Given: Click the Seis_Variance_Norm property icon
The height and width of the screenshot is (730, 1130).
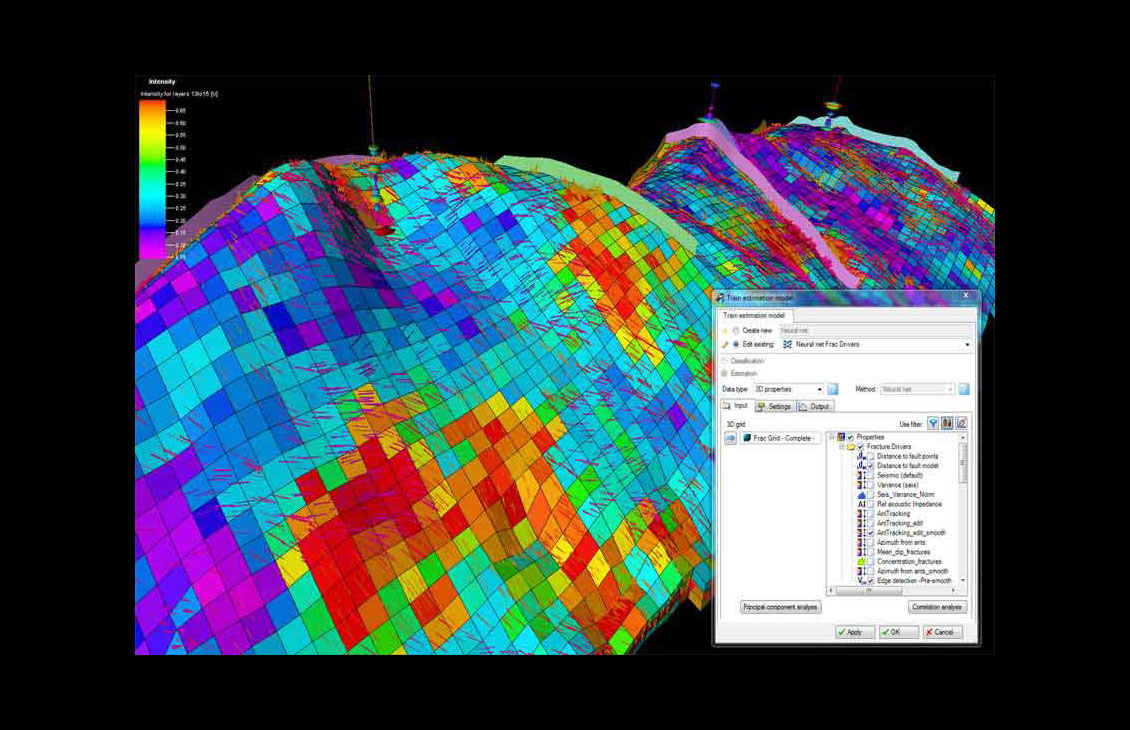Looking at the screenshot, I should 860,495.
